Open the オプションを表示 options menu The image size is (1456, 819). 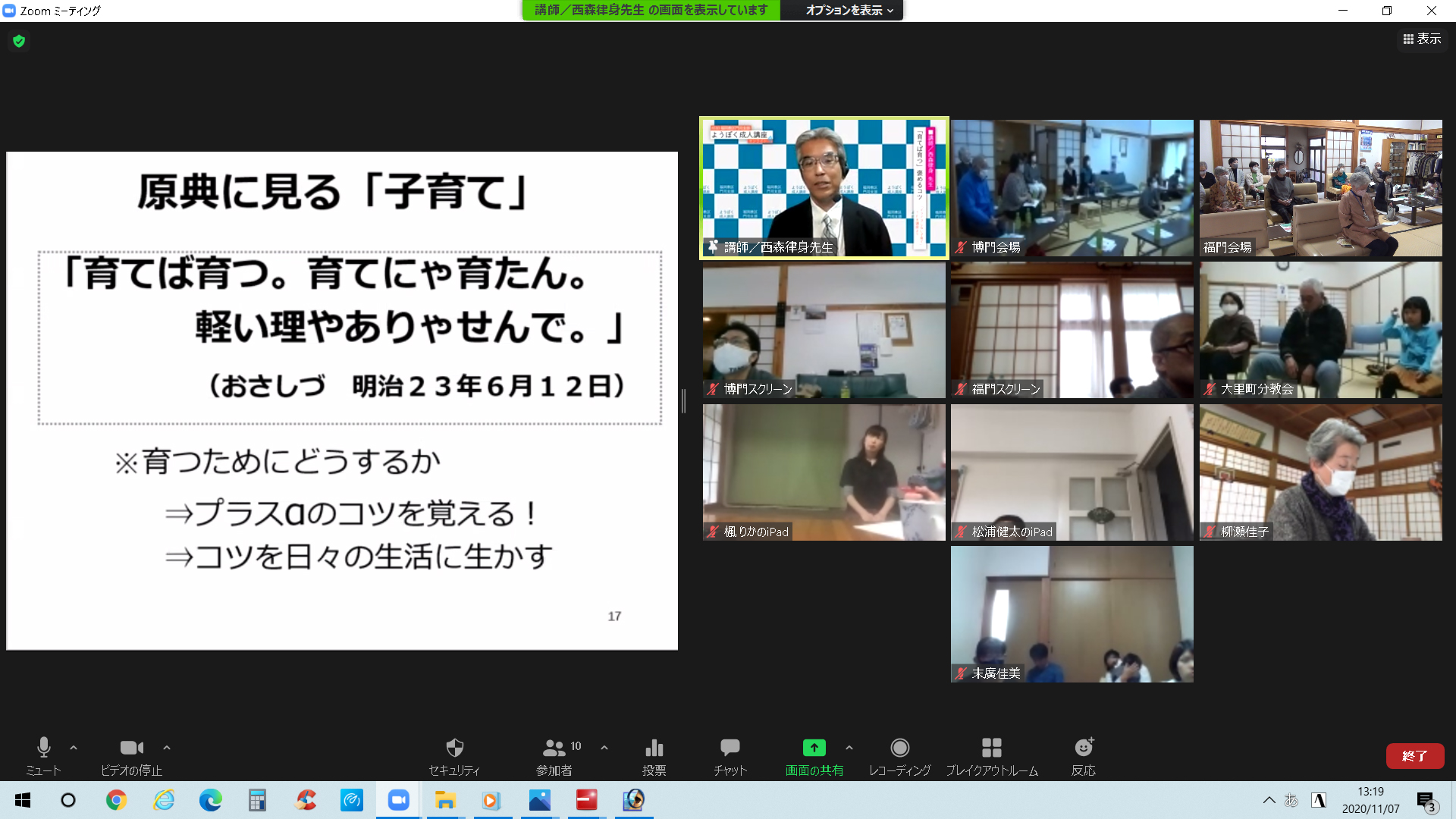849,11
